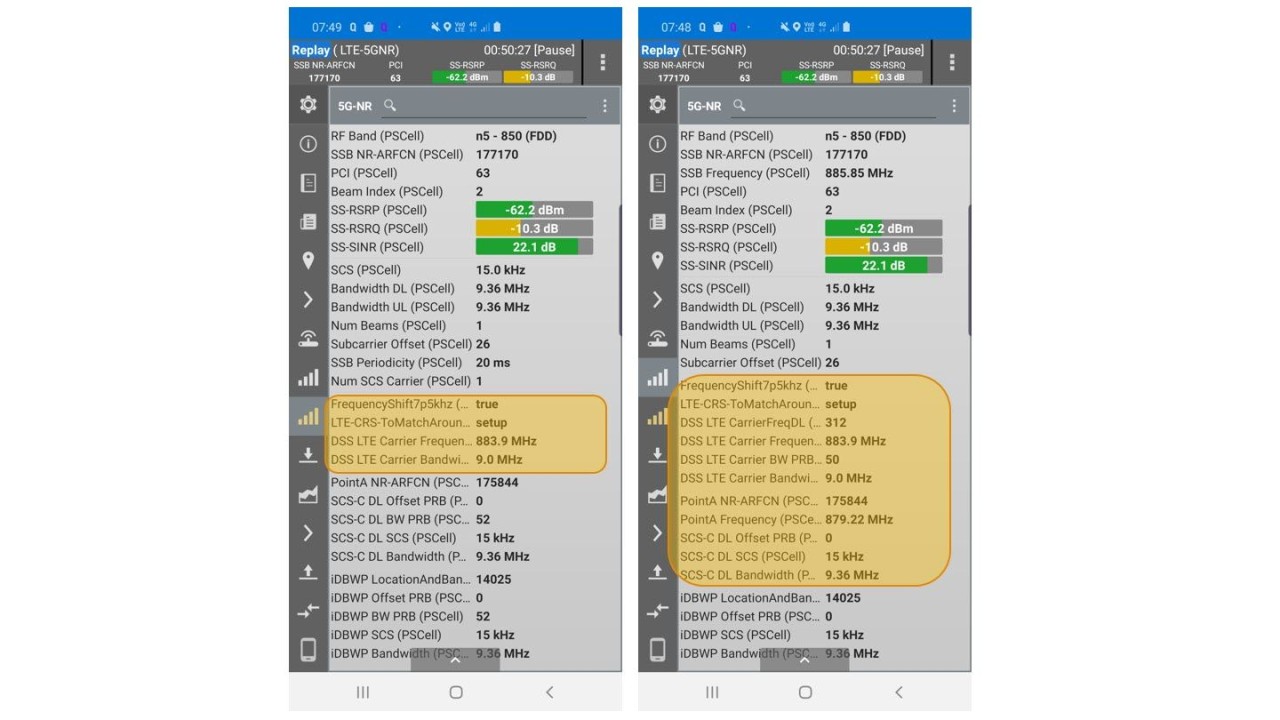Tap Replay label in left phone header

(x=311, y=50)
